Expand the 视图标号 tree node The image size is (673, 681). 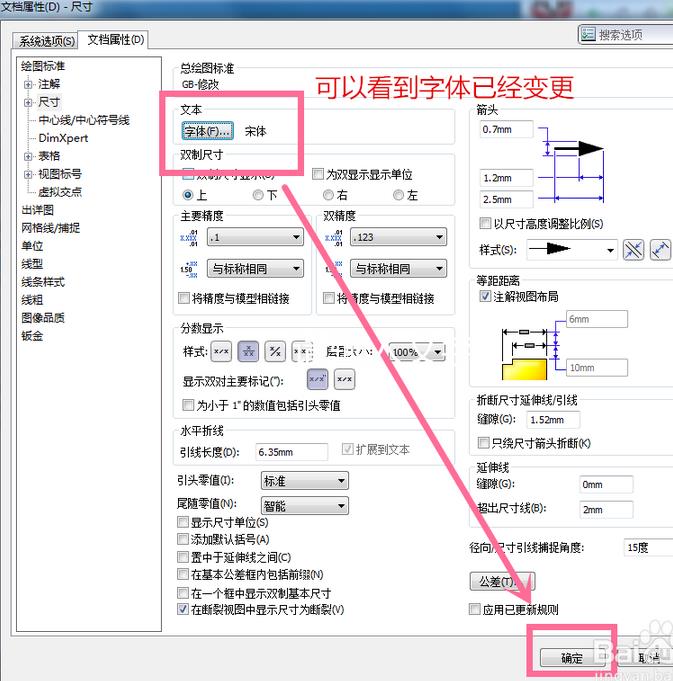coord(28,175)
